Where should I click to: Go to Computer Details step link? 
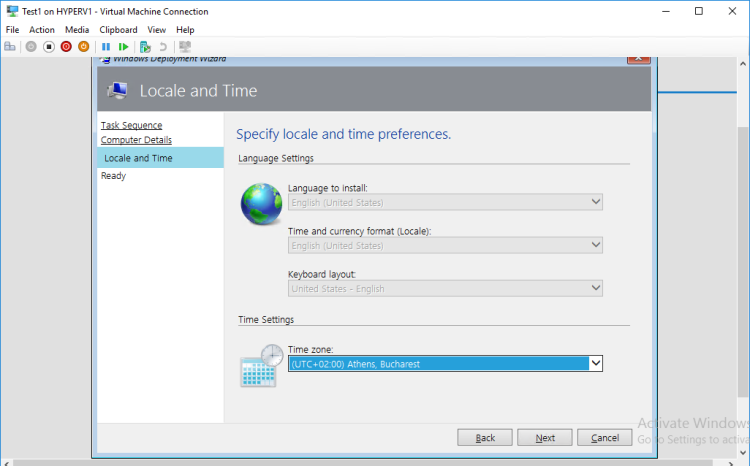[136, 140]
